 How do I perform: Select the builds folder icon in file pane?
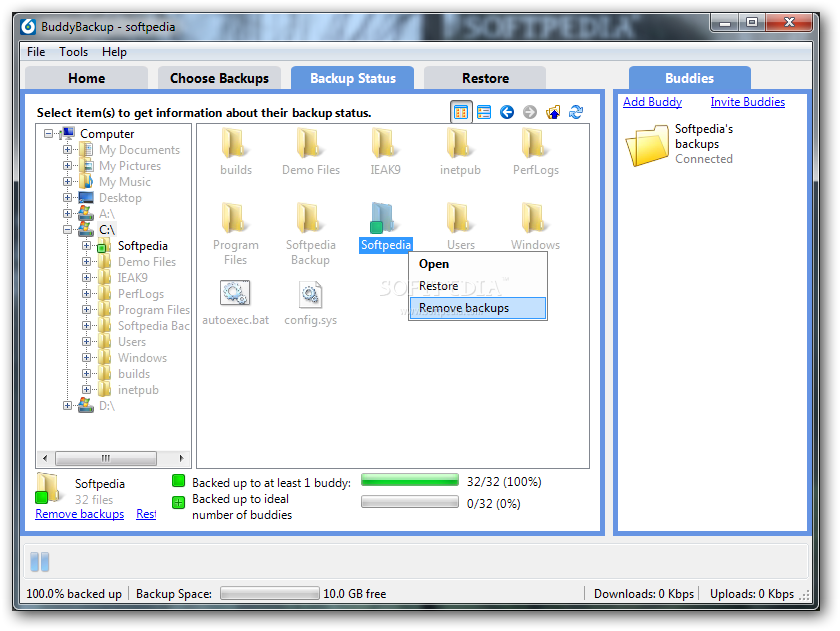(x=235, y=143)
